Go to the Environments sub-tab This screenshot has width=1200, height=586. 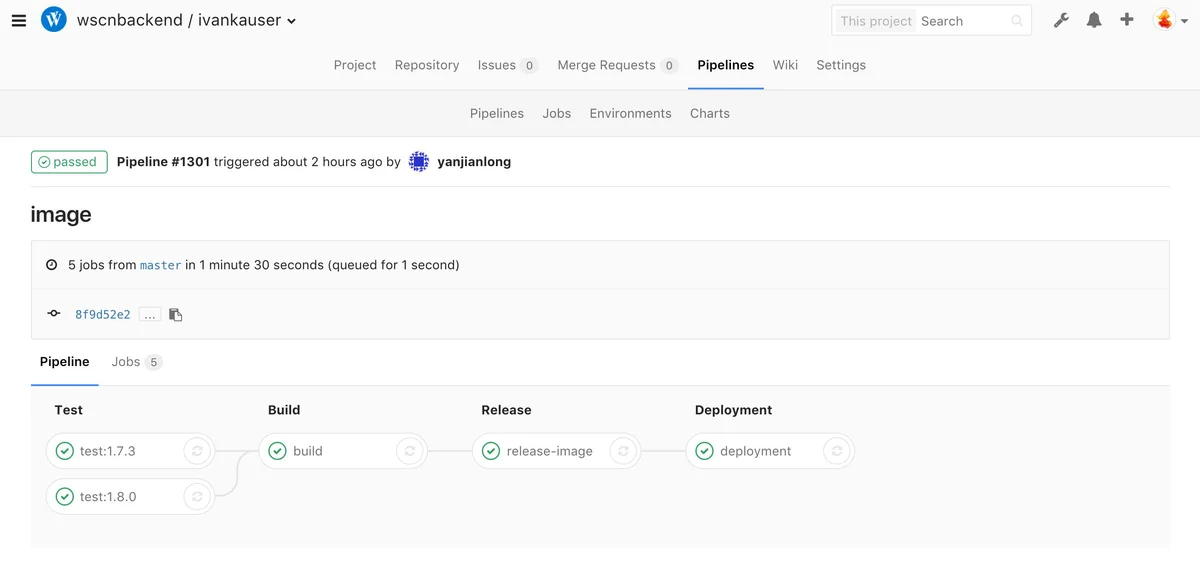point(630,113)
